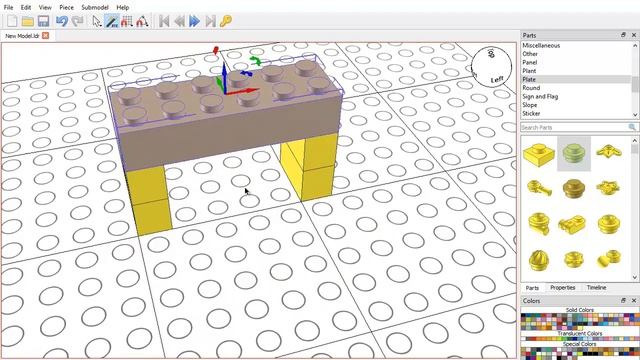Image resolution: width=640 pixels, height=360 pixels.
Task: Choose the Panel category
Action: [529, 62]
